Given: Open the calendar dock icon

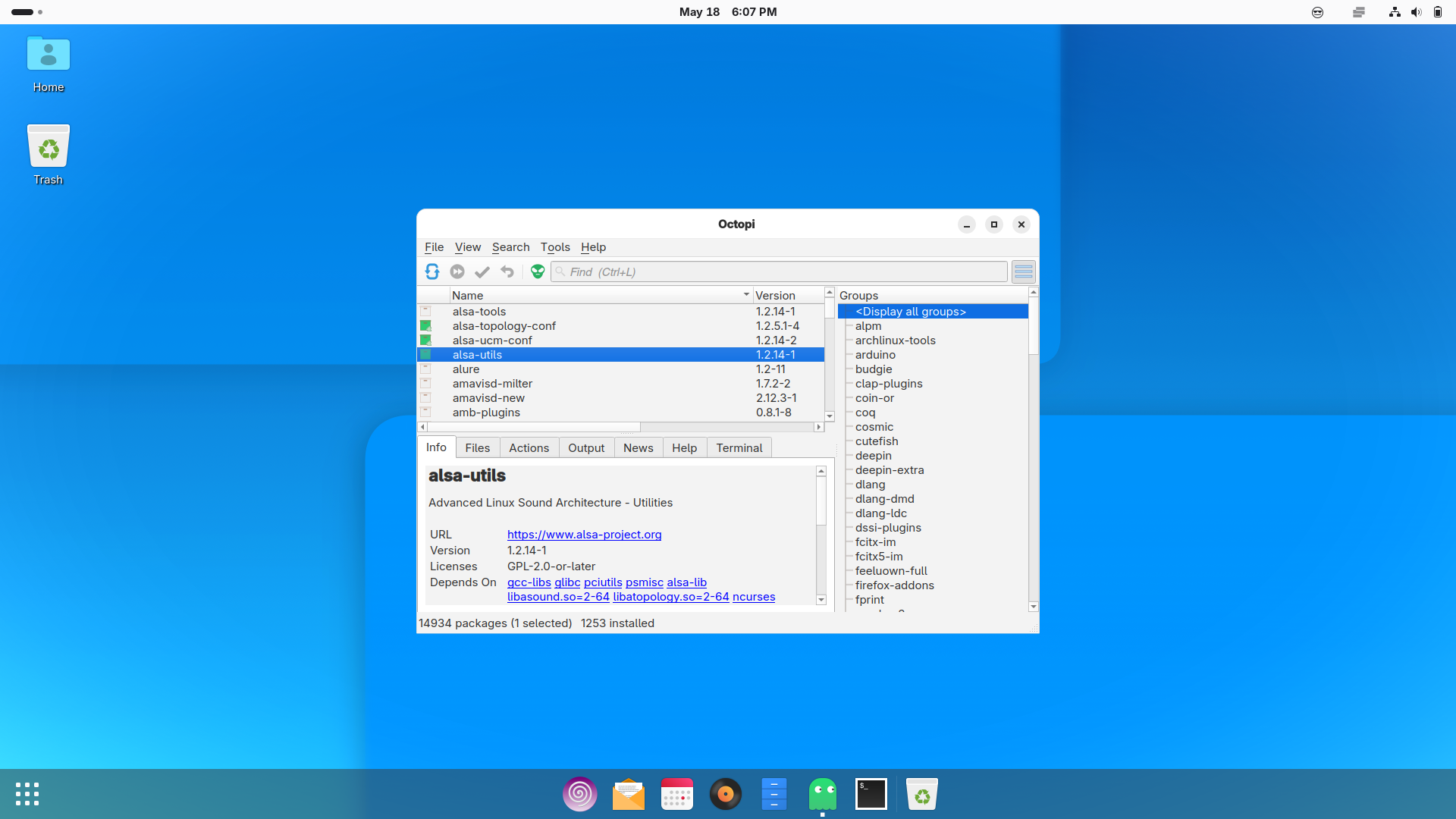Looking at the screenshot, I should 677,794.
